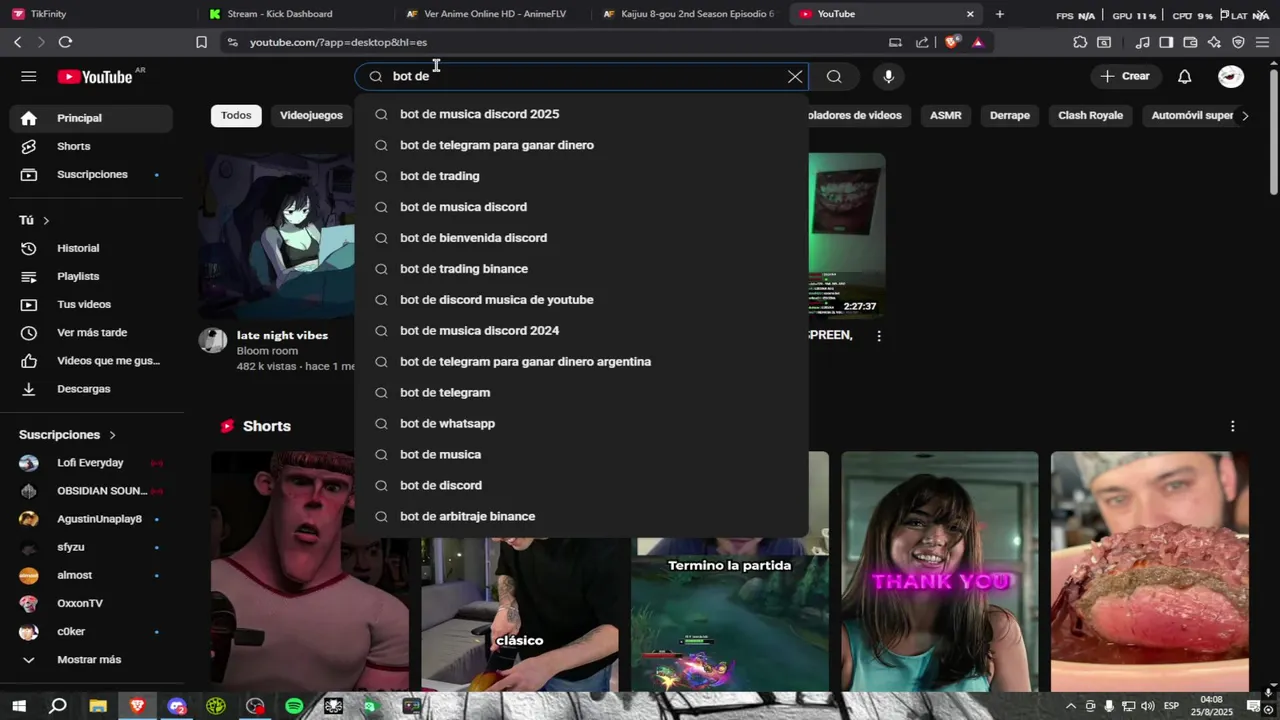This screenshot has width=1280, height=720.
Task: Open Videos que me gustan
Action: coord(91,360)
